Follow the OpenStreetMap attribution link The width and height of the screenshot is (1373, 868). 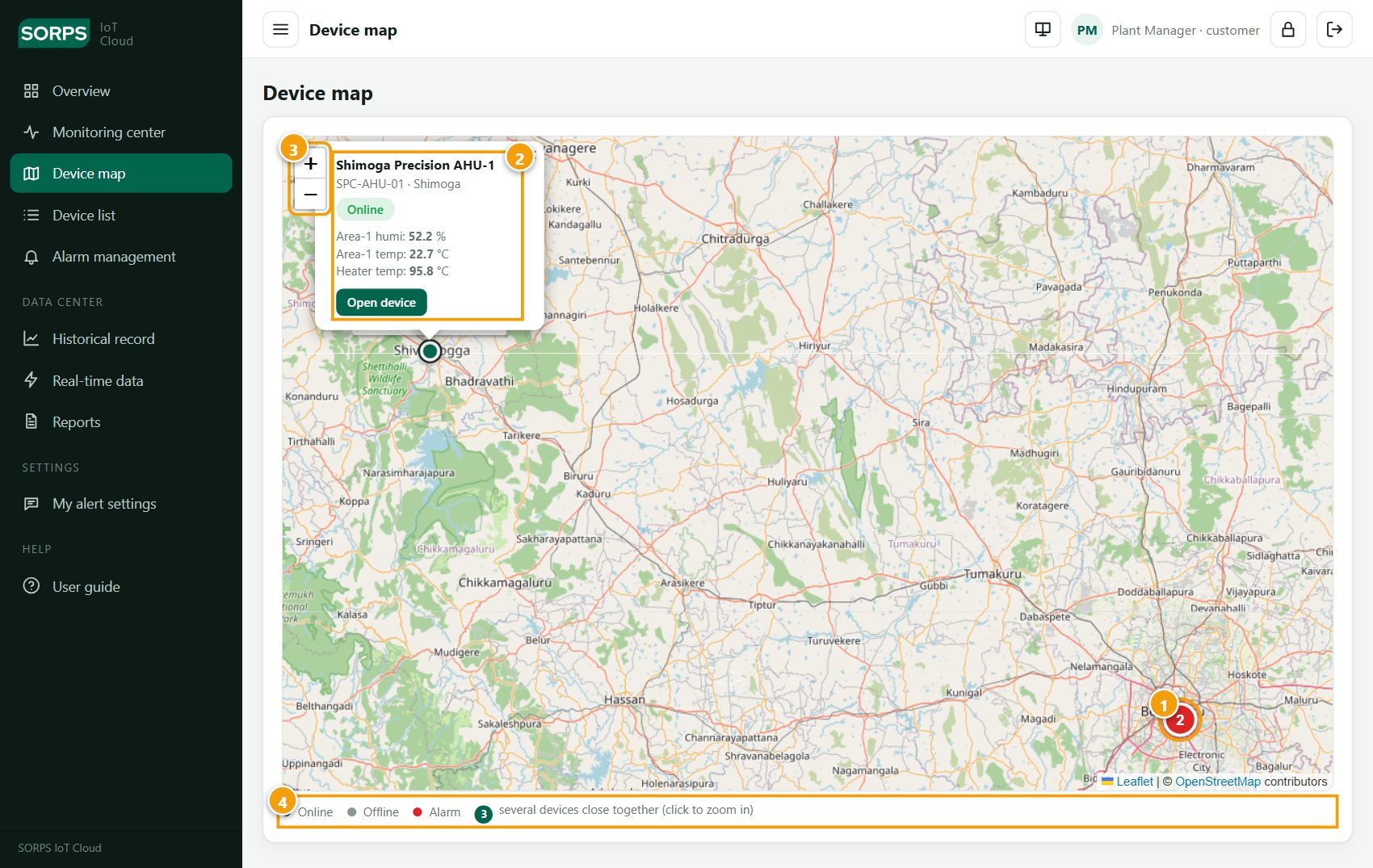(x=1217, y=782)
